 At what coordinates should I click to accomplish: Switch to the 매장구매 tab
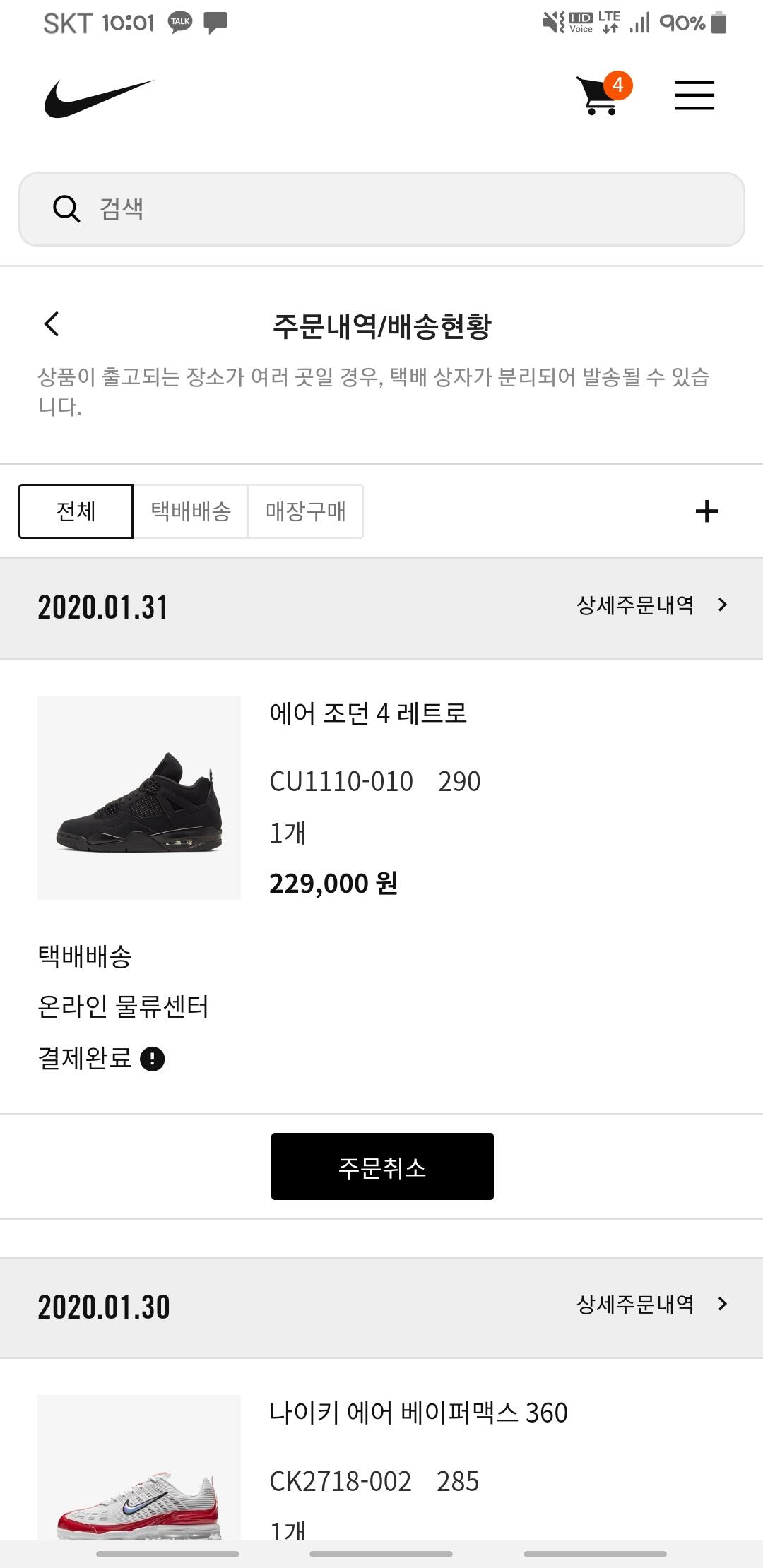305,511
